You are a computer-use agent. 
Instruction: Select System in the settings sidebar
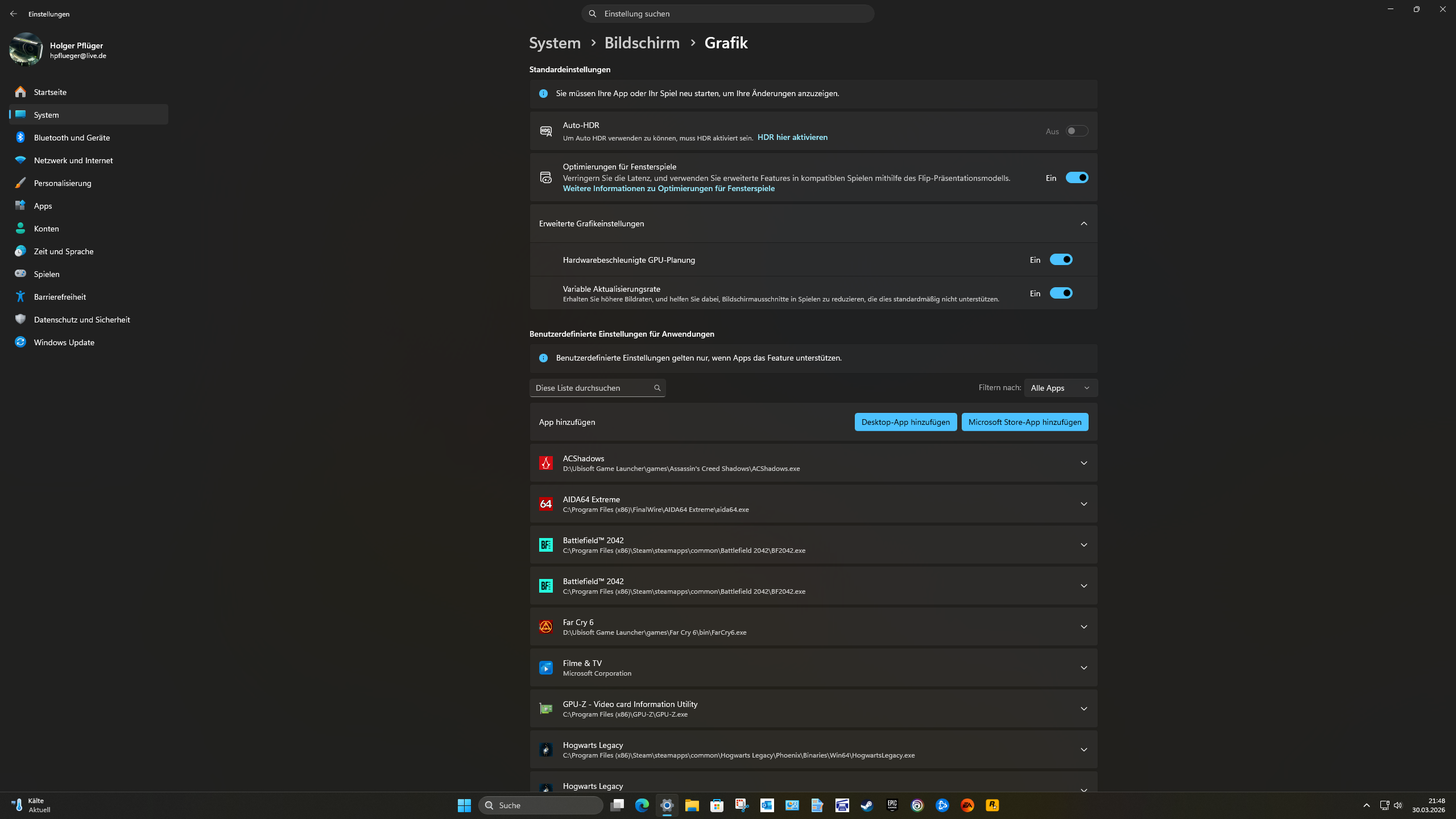pyautogui.click(x=46, y=114)
